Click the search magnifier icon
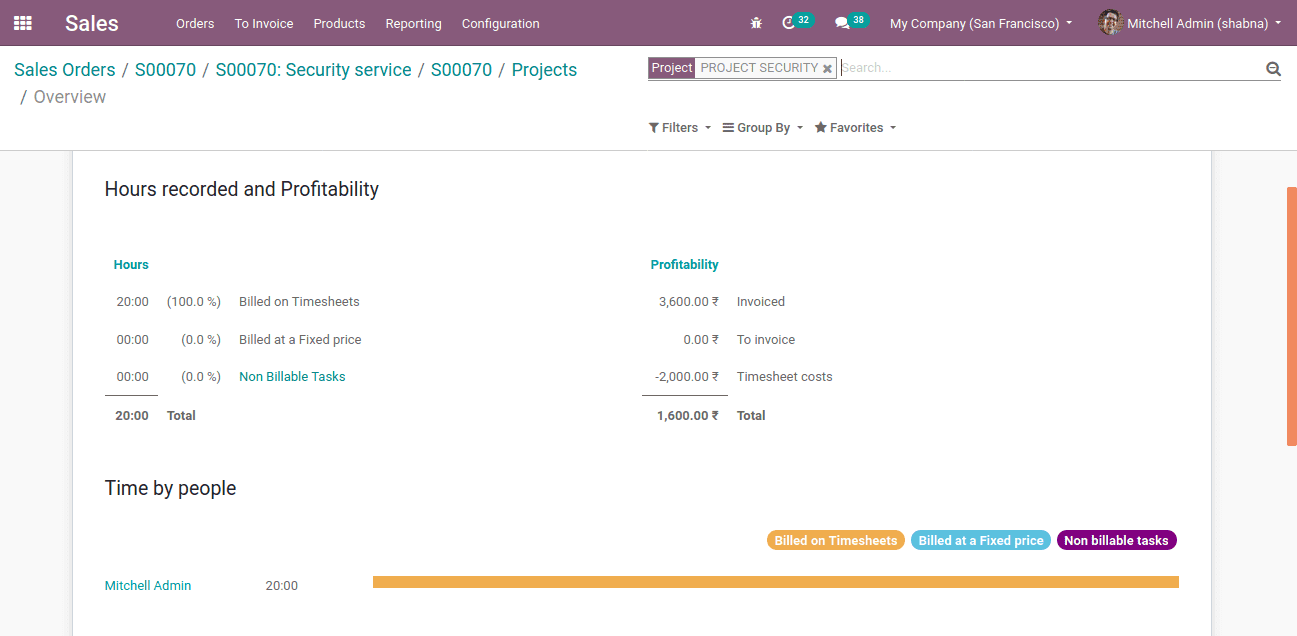This screenshot has height=636, width=1297. pyautogui.click(x=1273, y=69)
